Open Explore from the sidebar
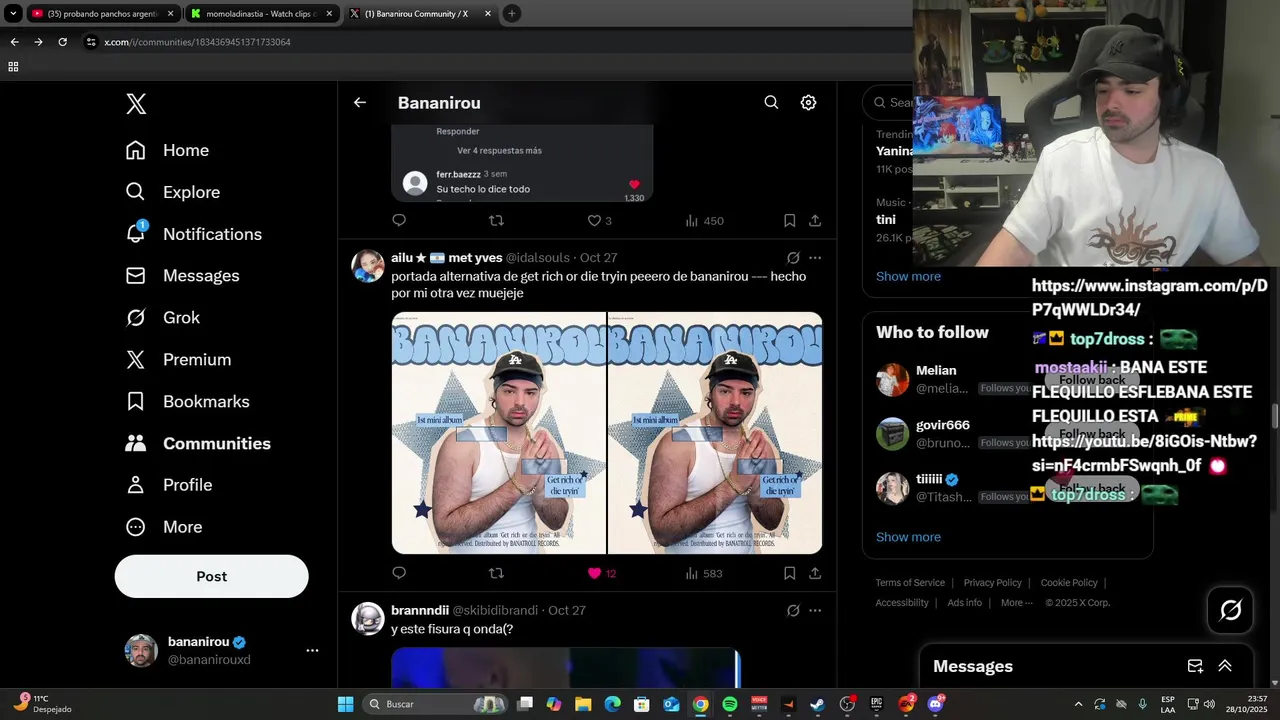1280x720 pixels. 172,192
